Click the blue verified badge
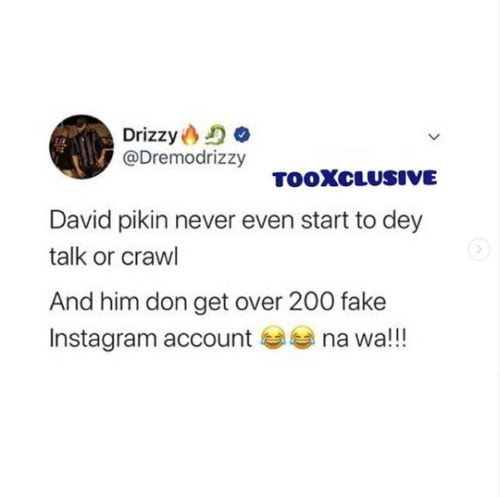This screenshot has height=497, width=500. coord(242,135)
